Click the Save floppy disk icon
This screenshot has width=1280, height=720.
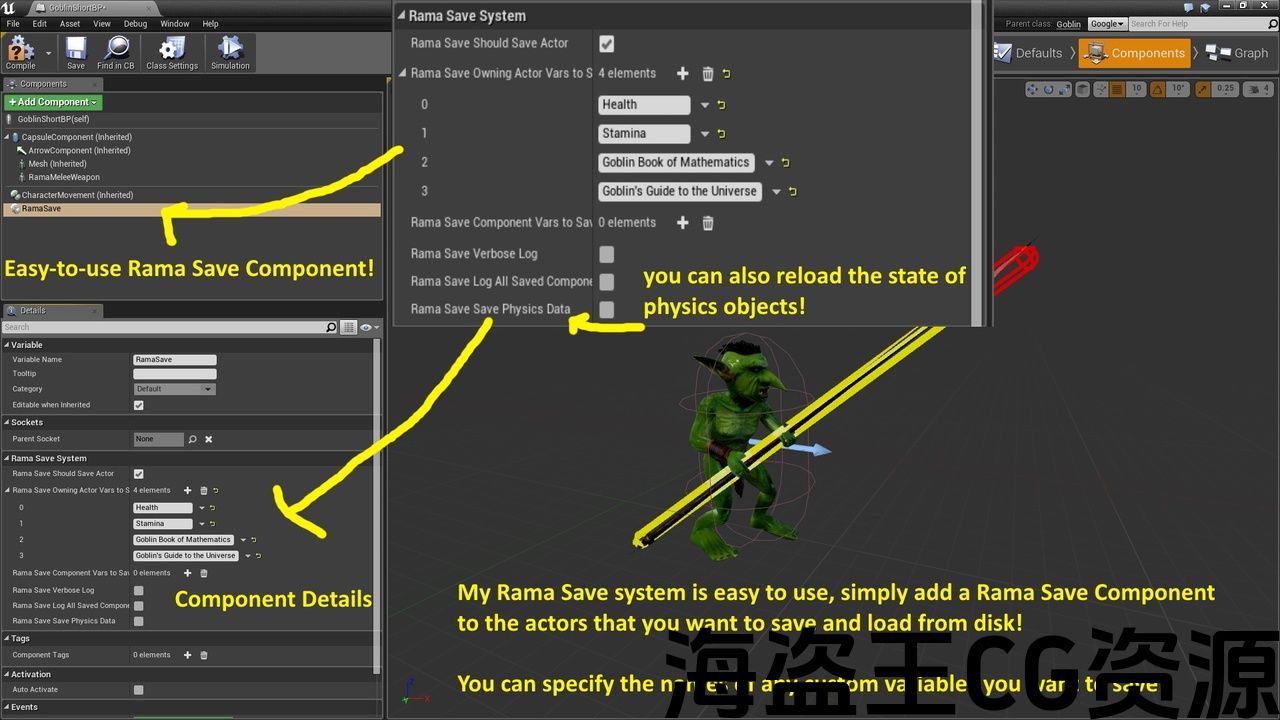(76, 51)
